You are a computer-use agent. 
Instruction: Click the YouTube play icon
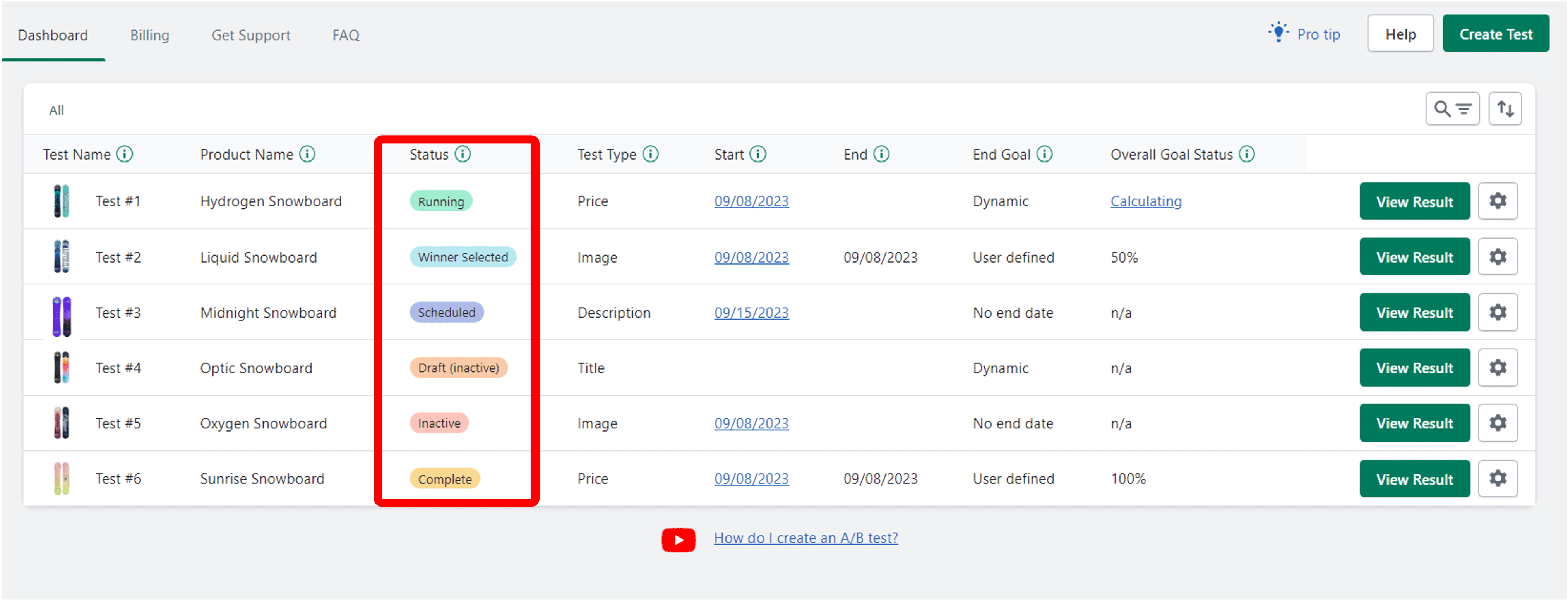click(678, 540)
